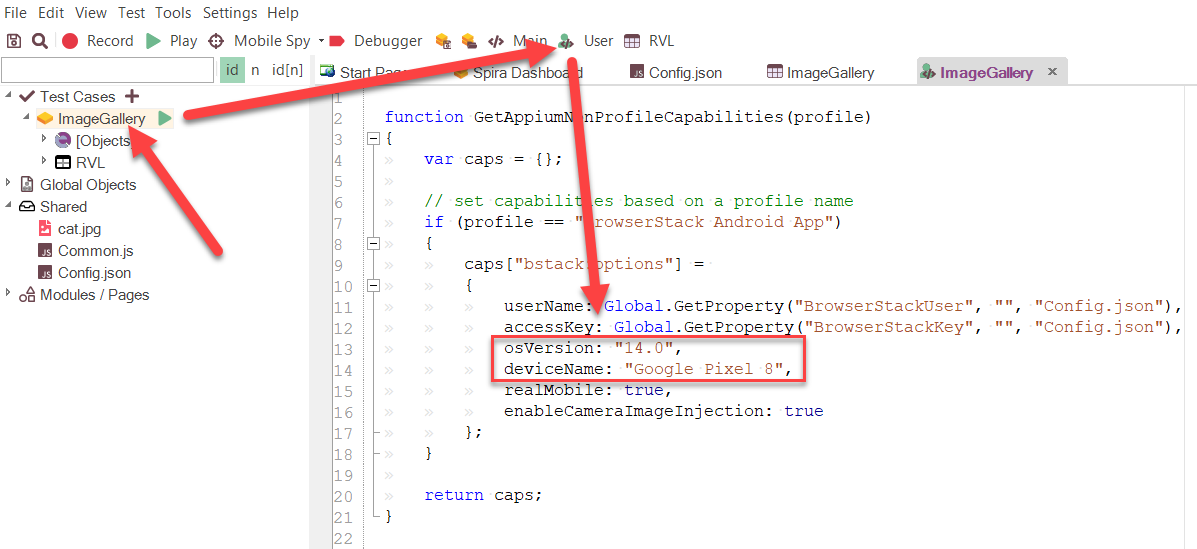Viewport: 1197px width, 549px height.
Task: Open the Mobile Spy dropdown arrow
Action: 321,41
